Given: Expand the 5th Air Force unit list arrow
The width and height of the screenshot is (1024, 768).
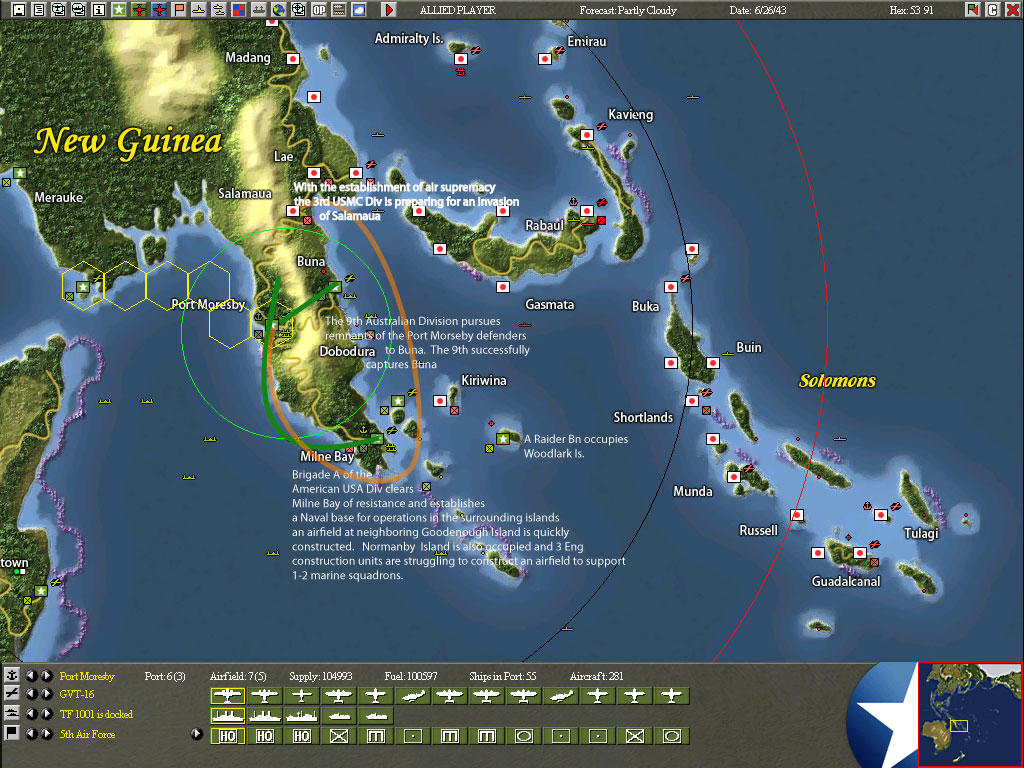Looking at the screenshot, I should tap(197, 733).
